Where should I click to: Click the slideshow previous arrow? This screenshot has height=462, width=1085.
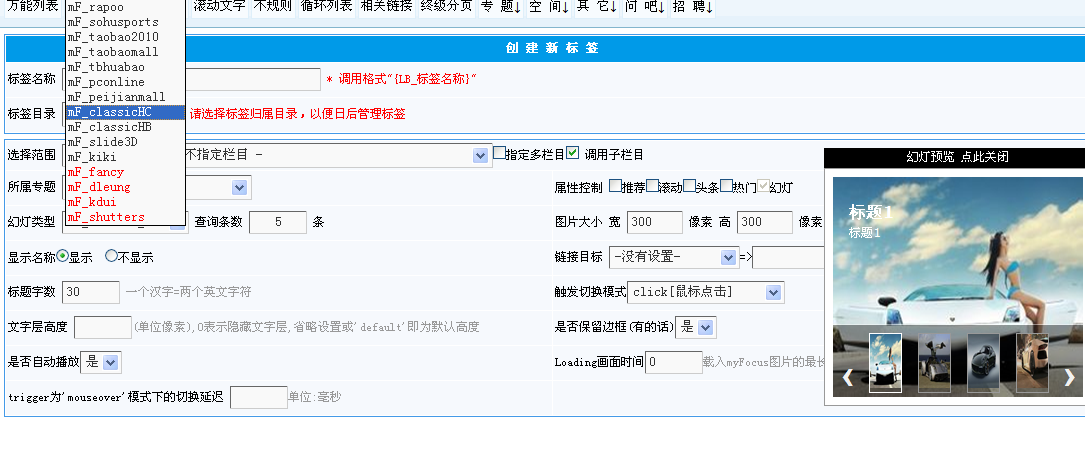tap(847, 377)
